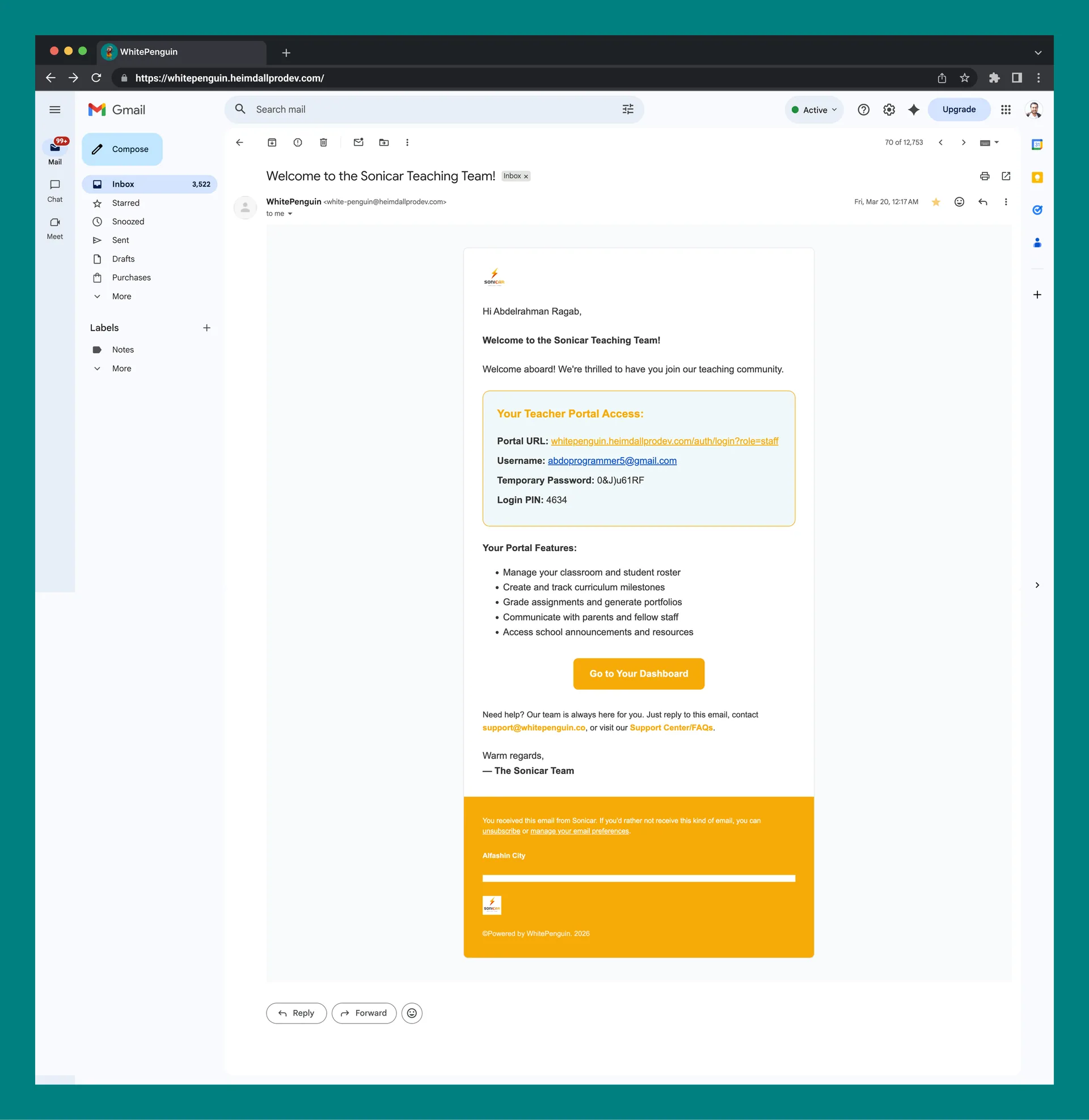The height and width of the screenshot is (1120, 1089).
Task: Open search options filter icon
Action: coord(627,109)
